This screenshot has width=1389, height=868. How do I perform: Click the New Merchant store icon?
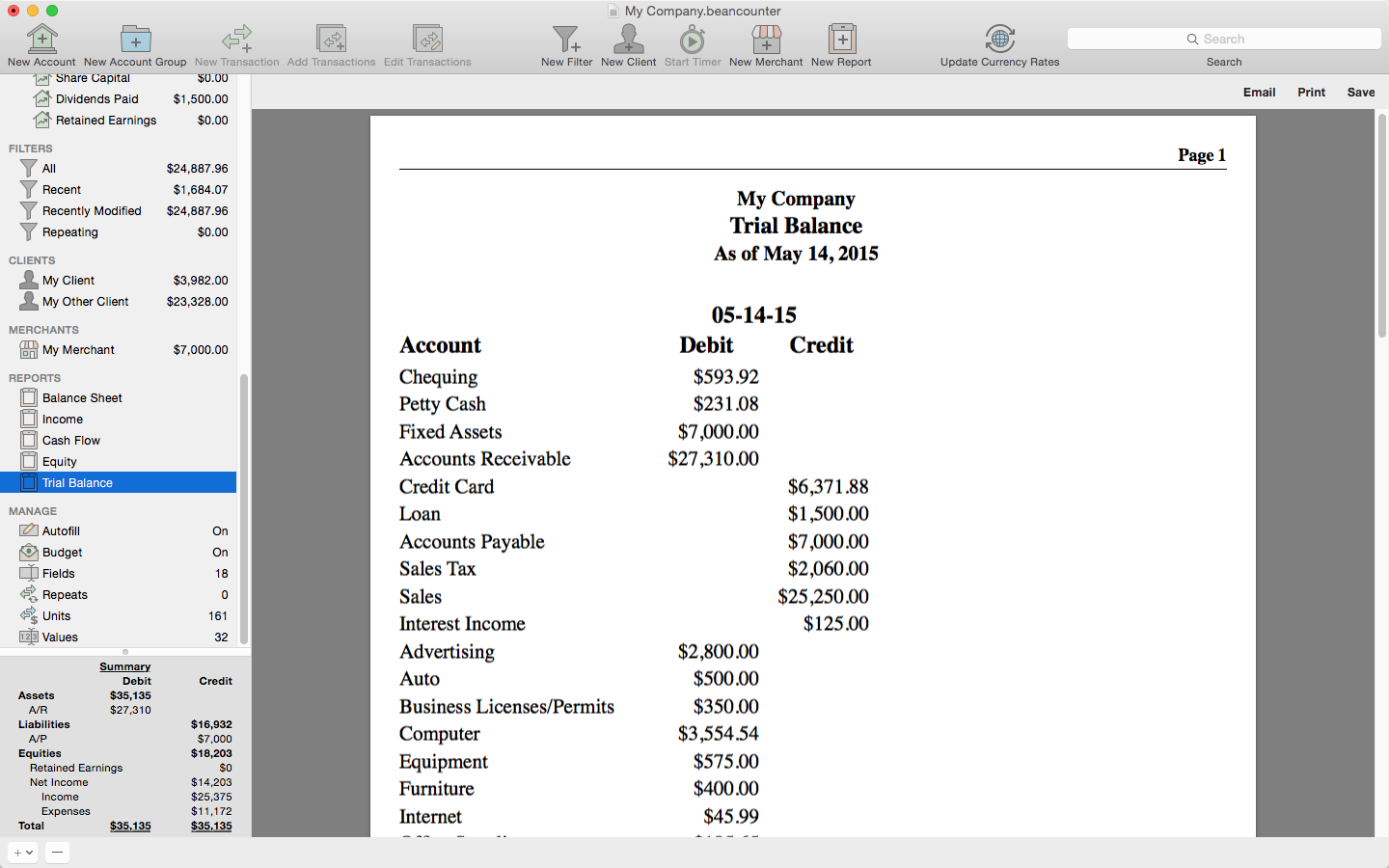[x=766, y=39]
